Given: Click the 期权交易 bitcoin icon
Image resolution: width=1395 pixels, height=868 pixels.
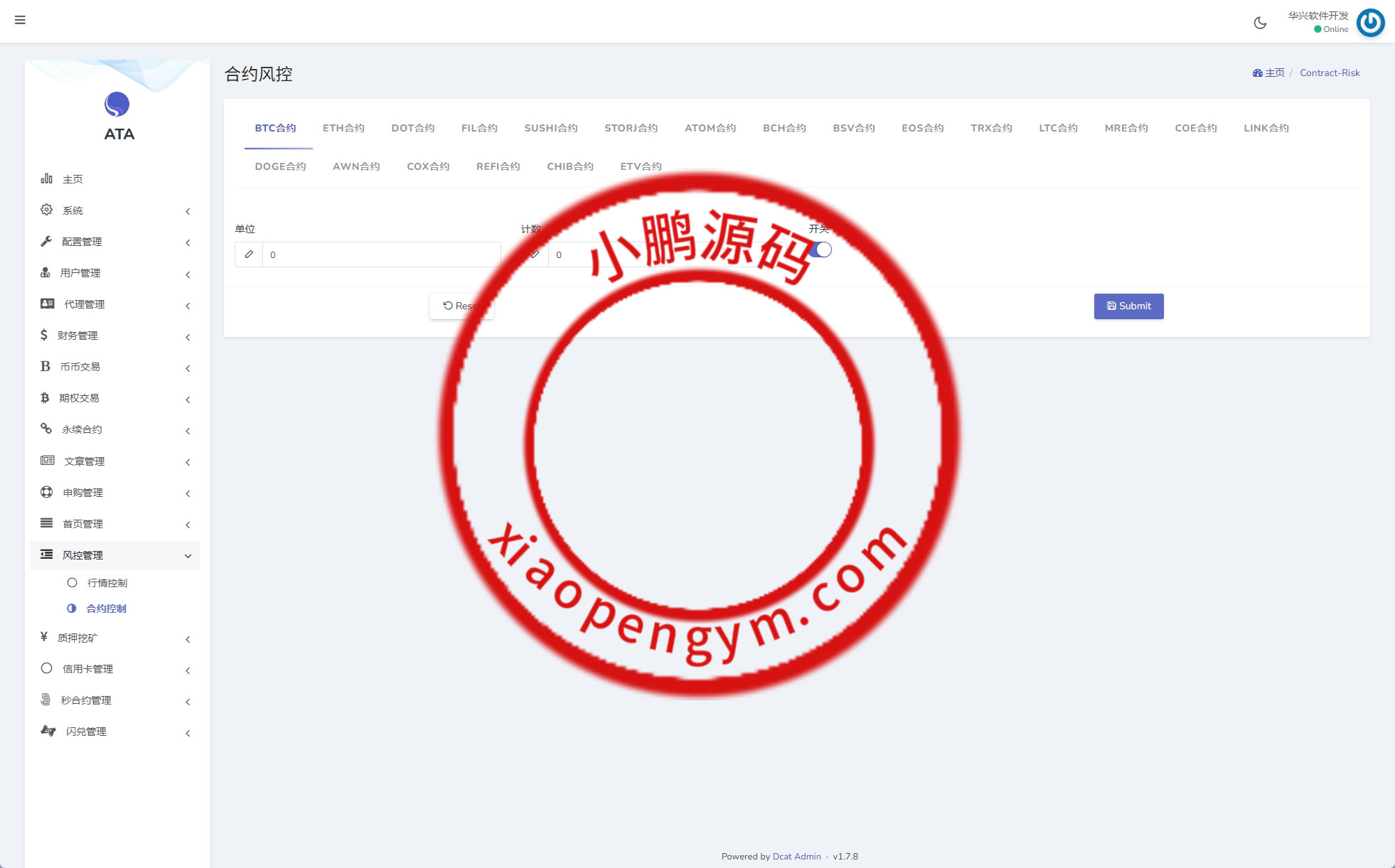Looking at the screenshot, I should tap(45, 397).
